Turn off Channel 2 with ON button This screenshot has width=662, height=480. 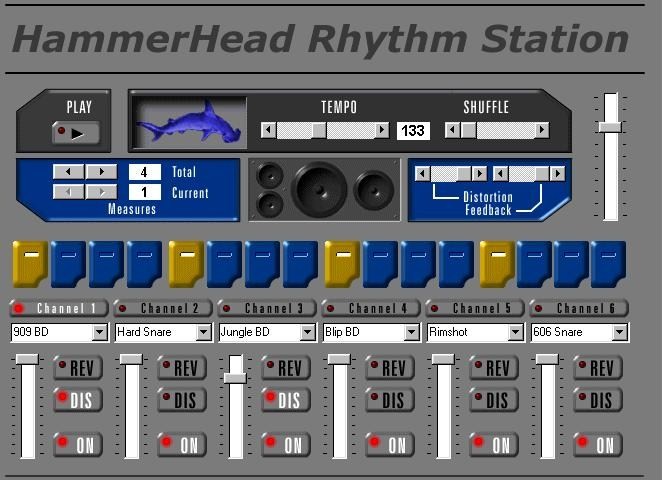tap(182, 445)
